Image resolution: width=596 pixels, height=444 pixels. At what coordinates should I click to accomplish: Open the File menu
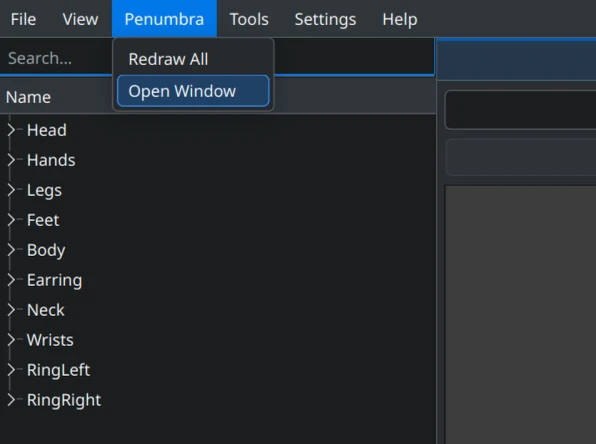tap(23, 19)
